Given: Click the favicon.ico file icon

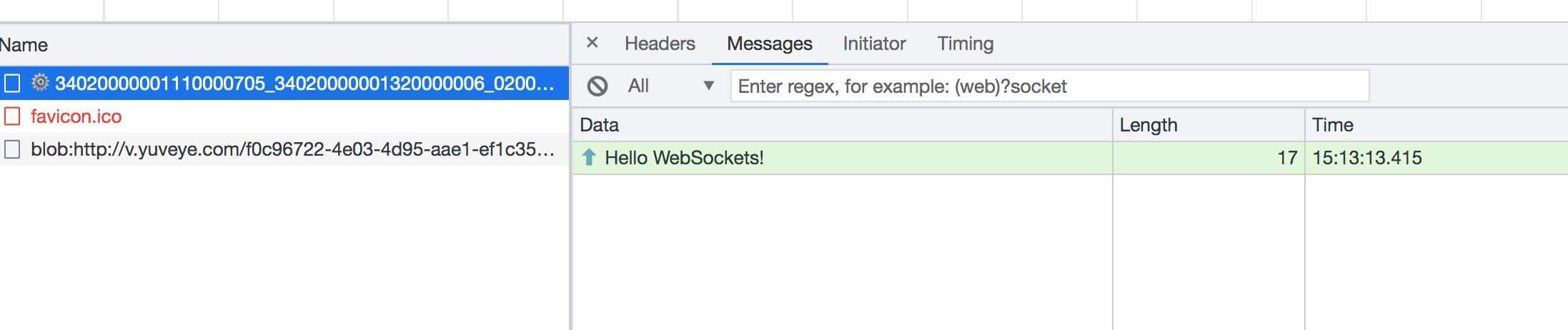Looking at the screenshot, I should (x=12, y=116).
